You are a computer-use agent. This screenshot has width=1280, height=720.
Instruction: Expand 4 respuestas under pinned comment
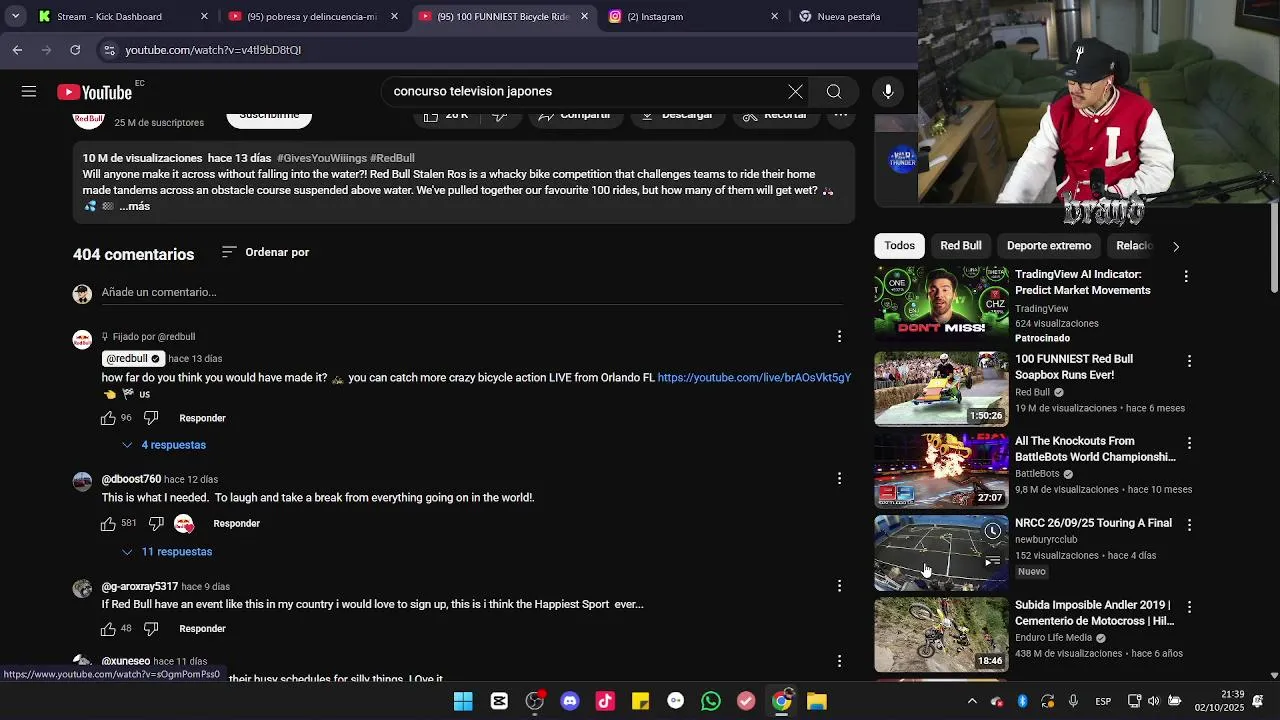click(164, 445)
